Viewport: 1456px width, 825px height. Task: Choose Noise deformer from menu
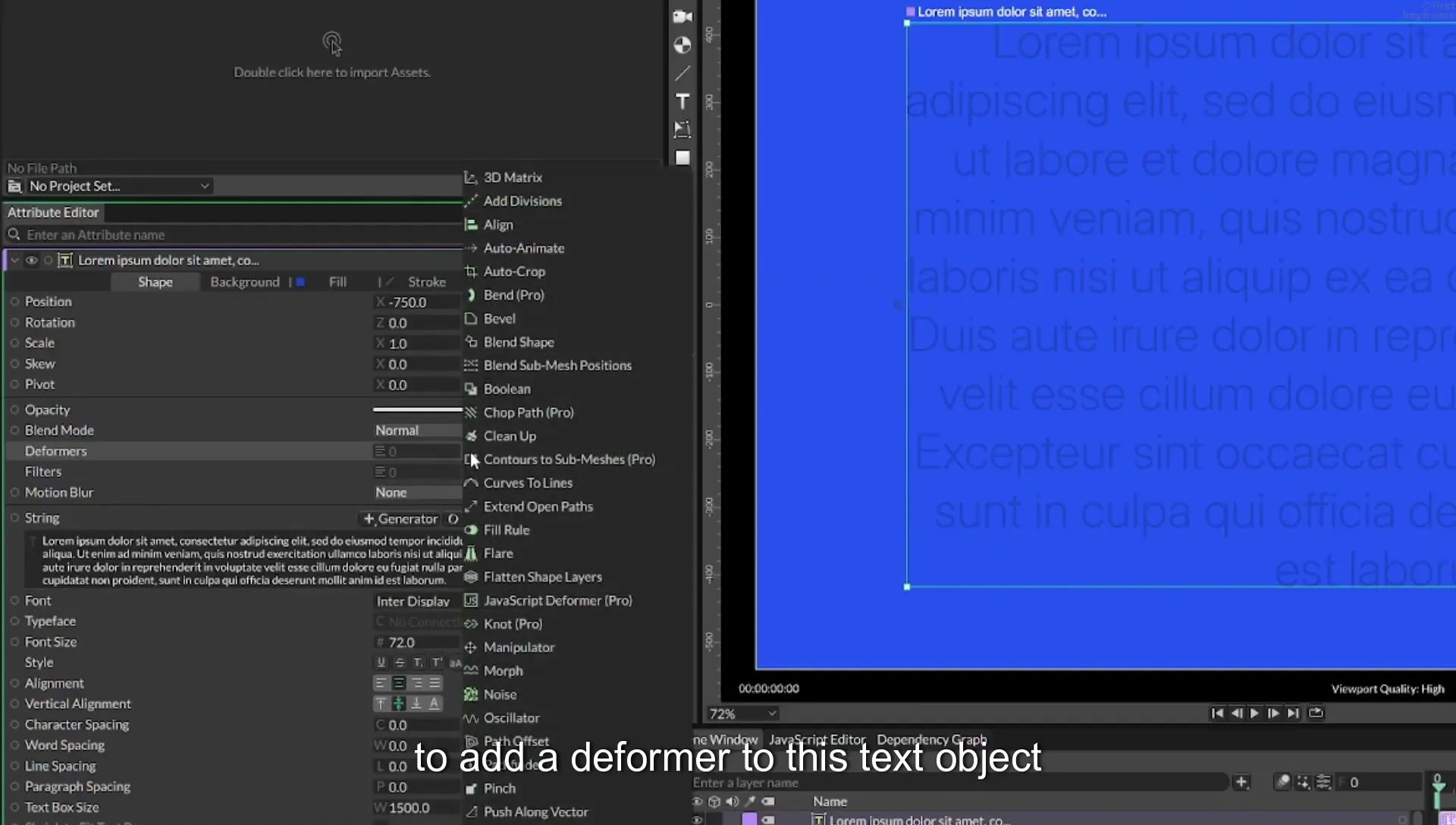(x=500, y=695)
